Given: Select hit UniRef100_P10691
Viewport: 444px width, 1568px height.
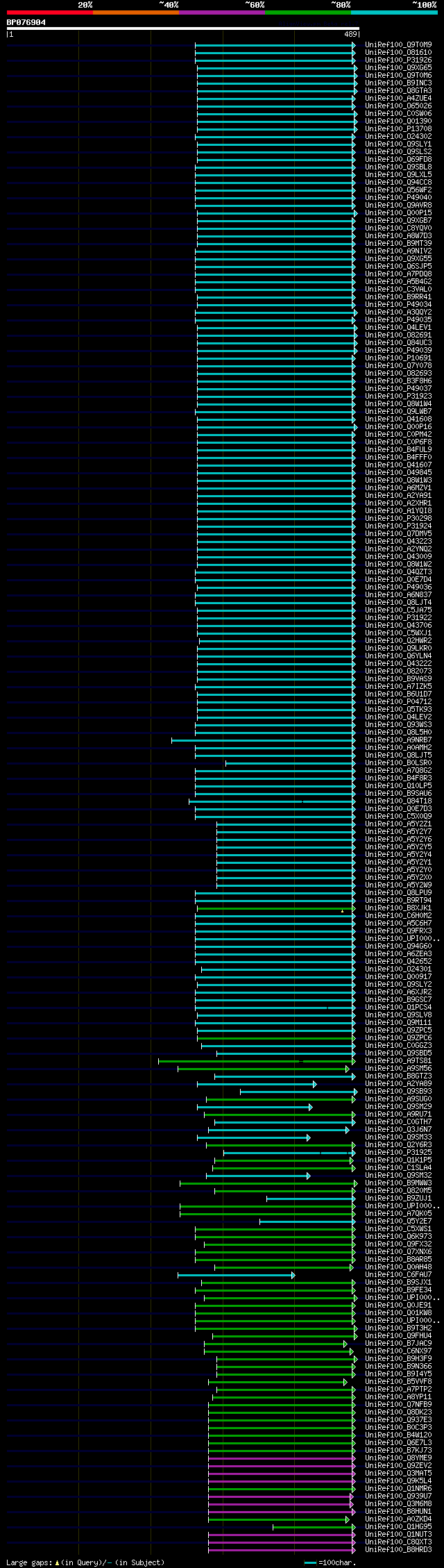Looking at the screenshot, I should tap(398, 358).
